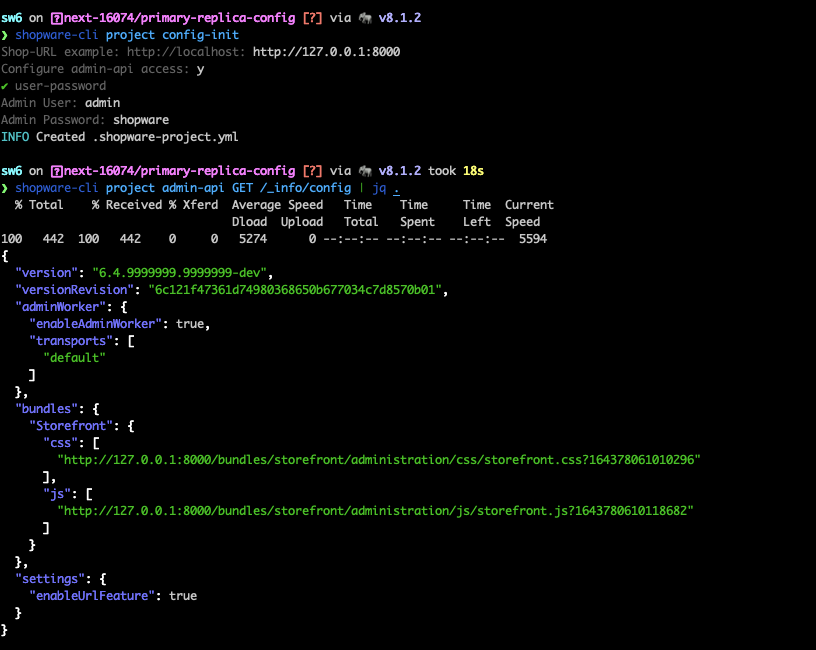Viewport: 816px width, 650px height.
Task: Click the current speed value "5594"
Action: tap(533, 239)
